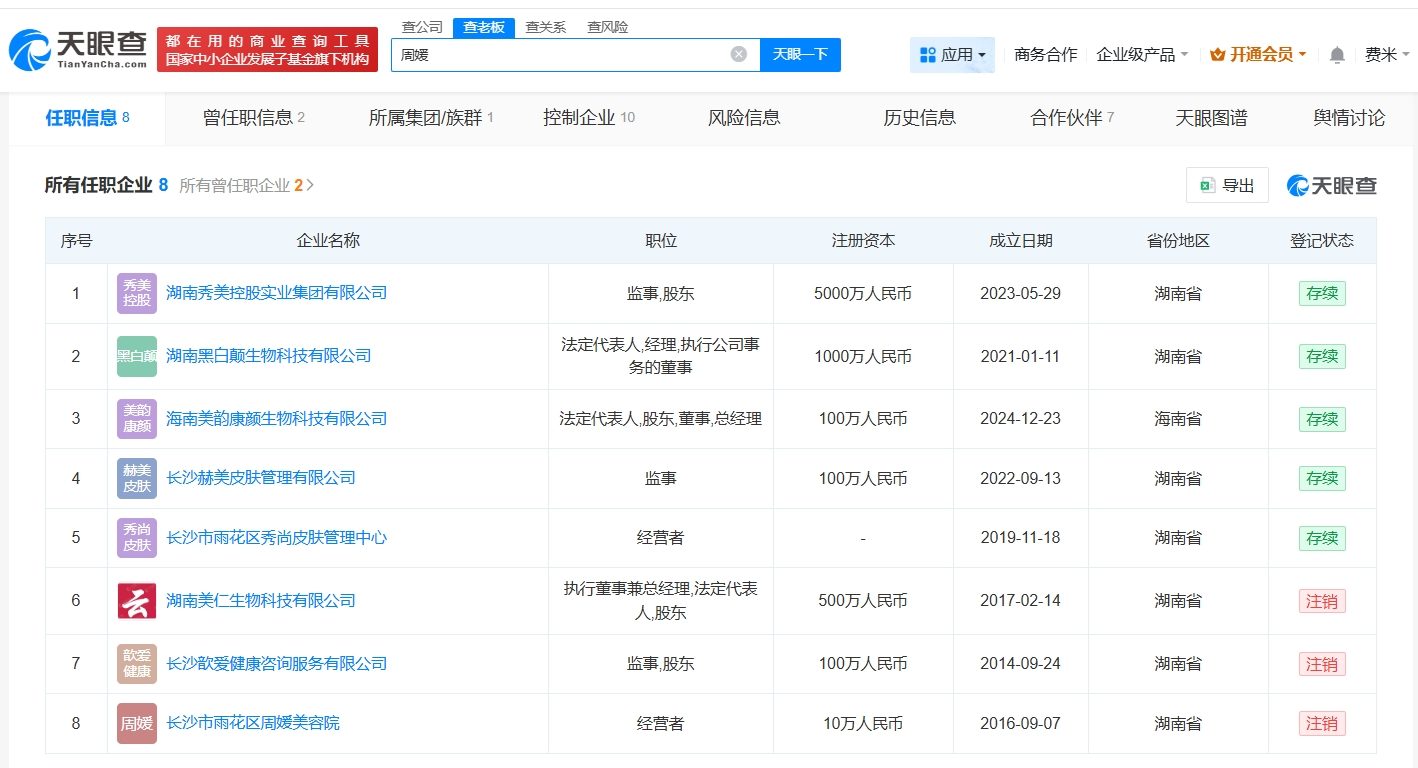Screen dimensions: 1418x768
Task: Click into the search input field
Action: [560, 55]
